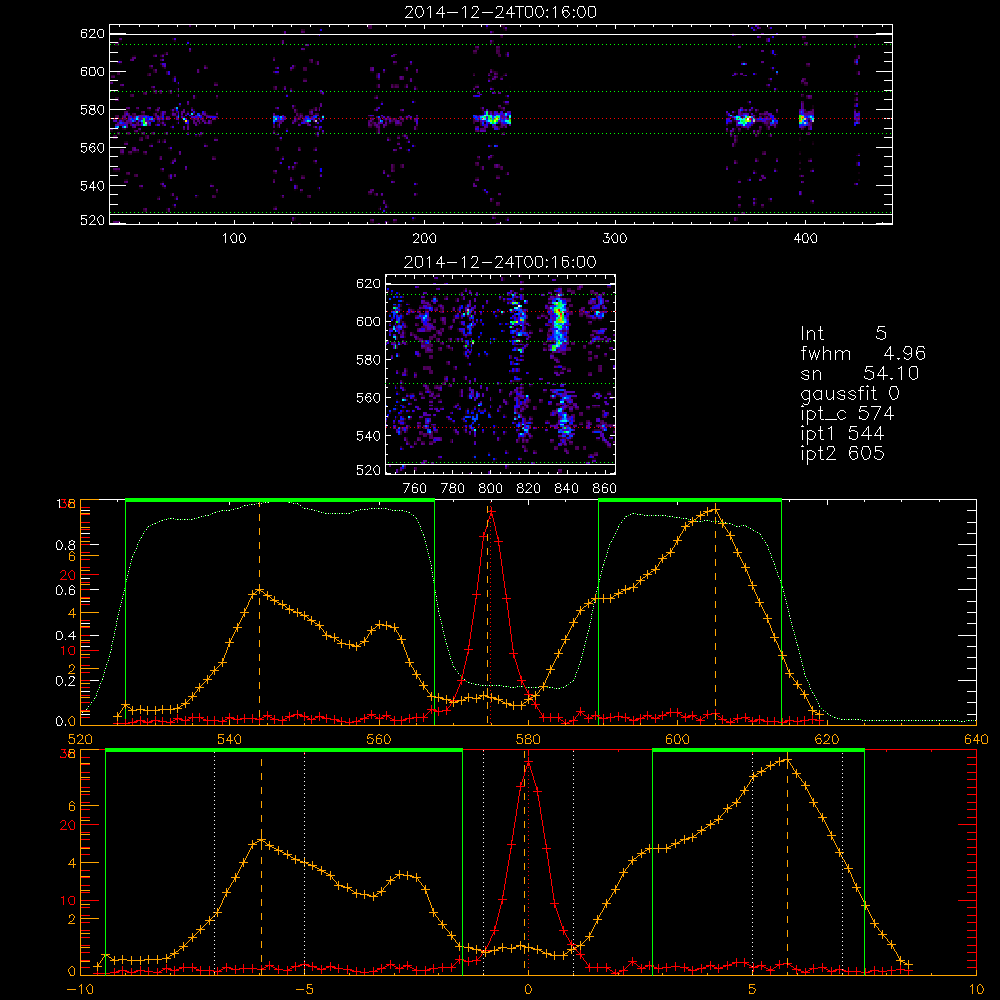Viewport: 1000px width, 1000px height.
Task: Click x-axis label 760 of the small image
Action: (415, 489)
